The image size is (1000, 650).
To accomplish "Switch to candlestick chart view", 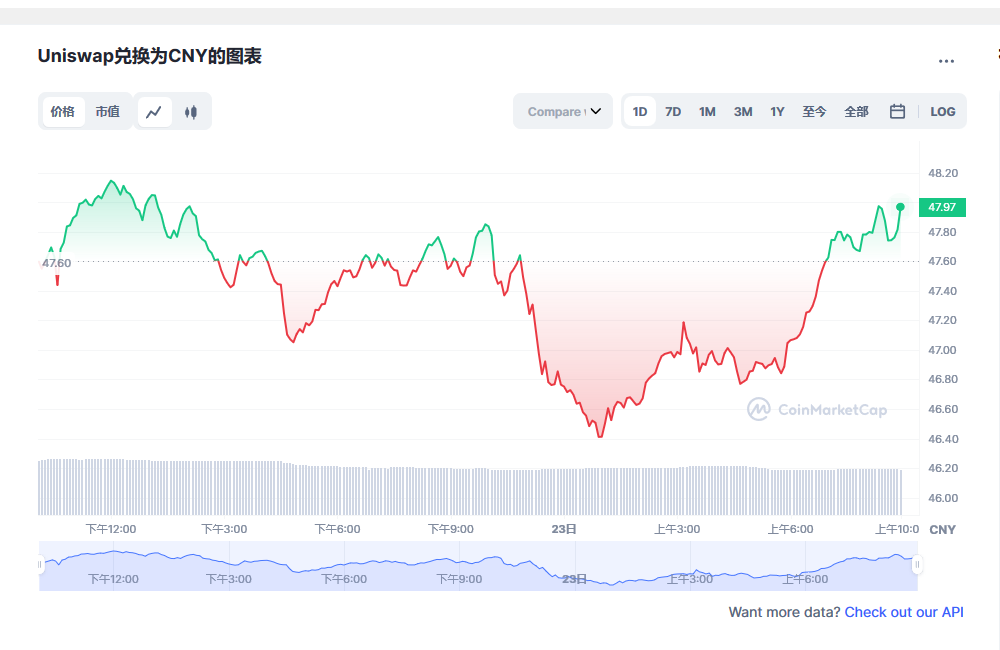I will (191, 112).
